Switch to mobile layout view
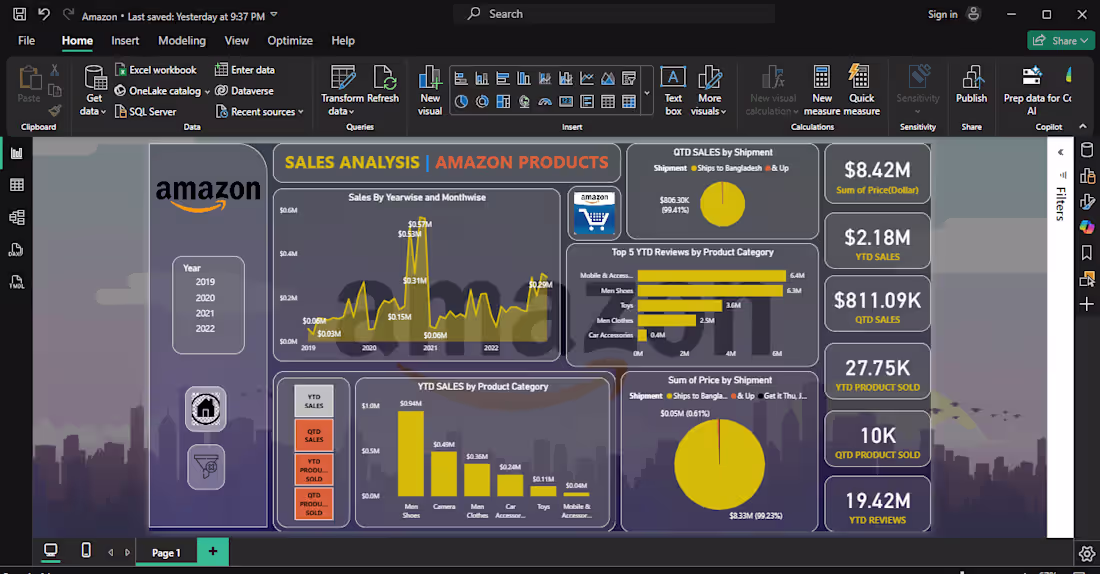 pyautogui.click(x=86, y=551)
